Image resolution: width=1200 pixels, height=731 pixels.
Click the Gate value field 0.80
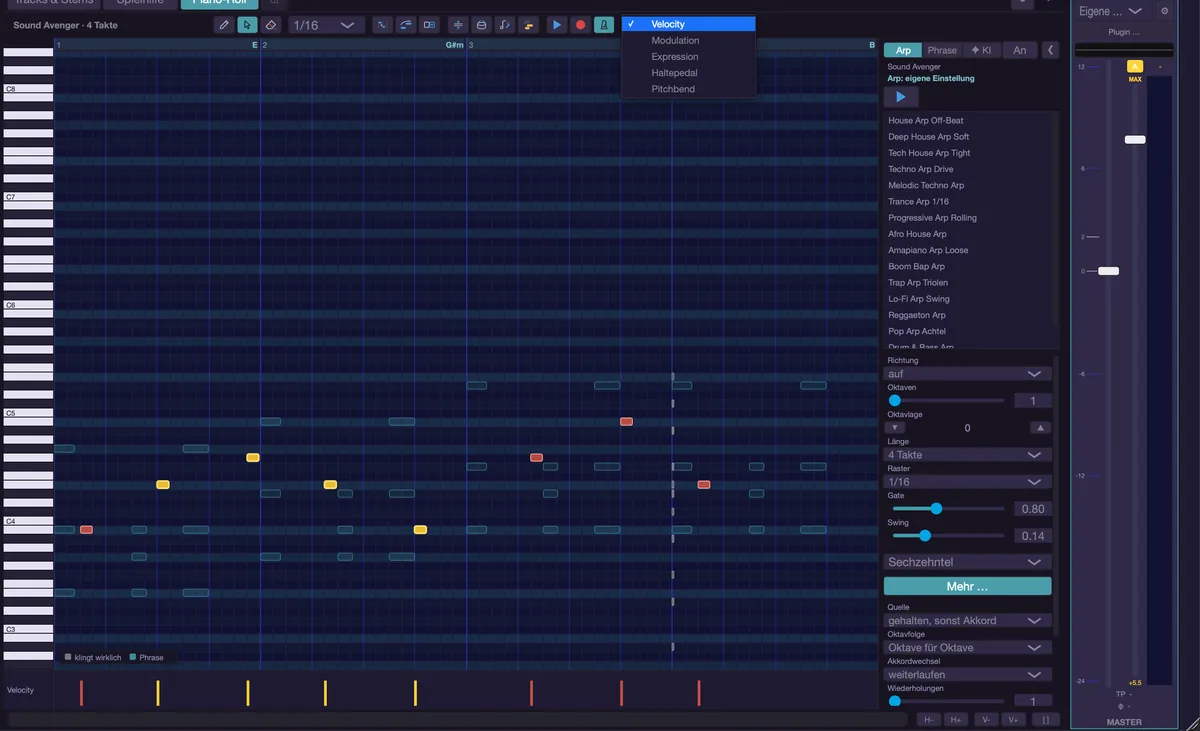coord(1032,509)
